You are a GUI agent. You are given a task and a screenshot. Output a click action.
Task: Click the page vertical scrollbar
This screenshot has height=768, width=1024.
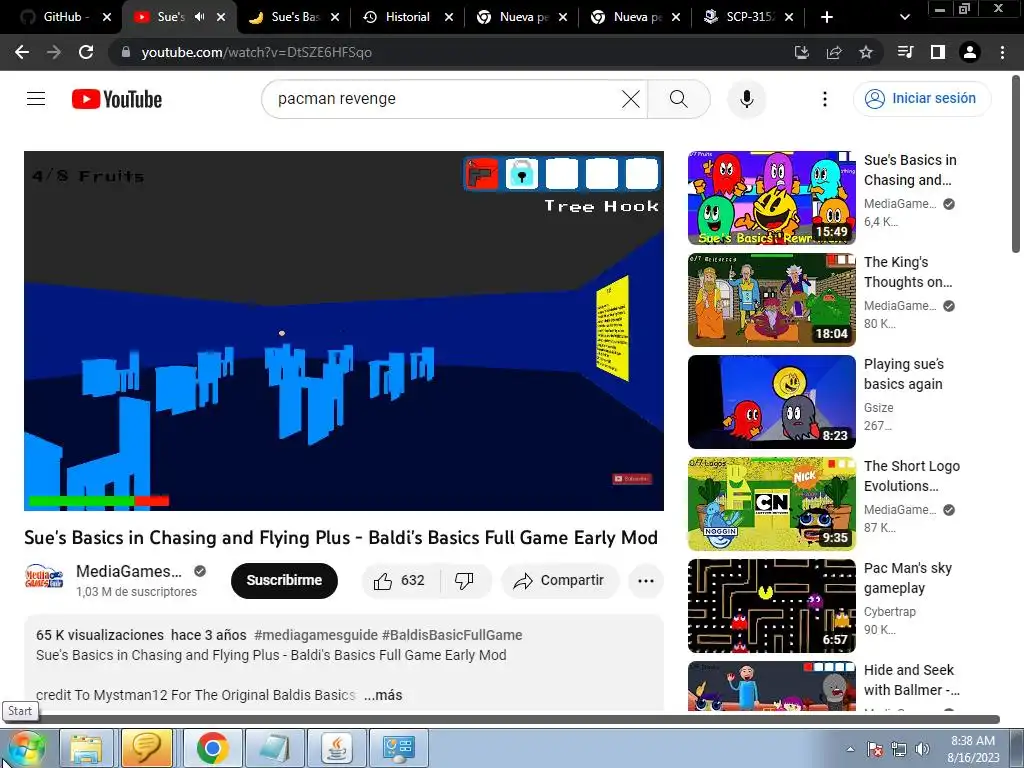pos(1016,165)
